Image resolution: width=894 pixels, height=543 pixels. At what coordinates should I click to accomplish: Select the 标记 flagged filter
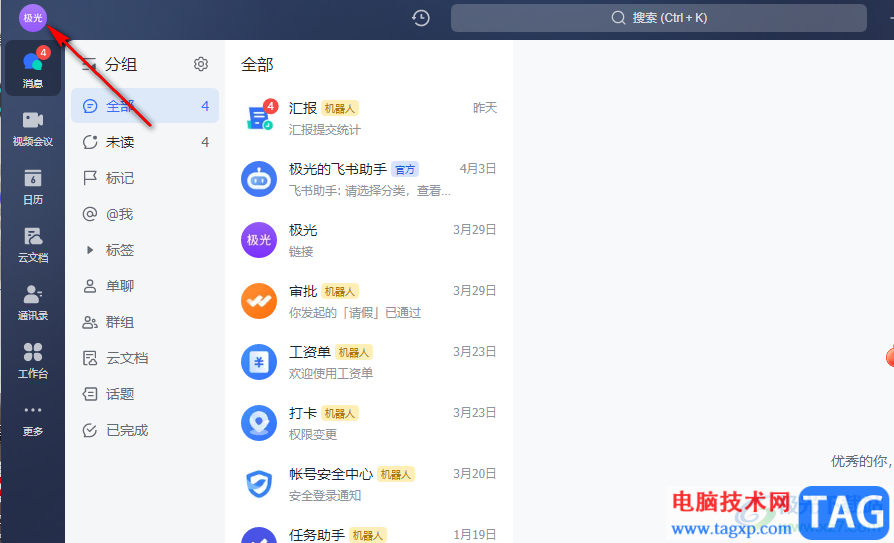click(x=145, y=178)
